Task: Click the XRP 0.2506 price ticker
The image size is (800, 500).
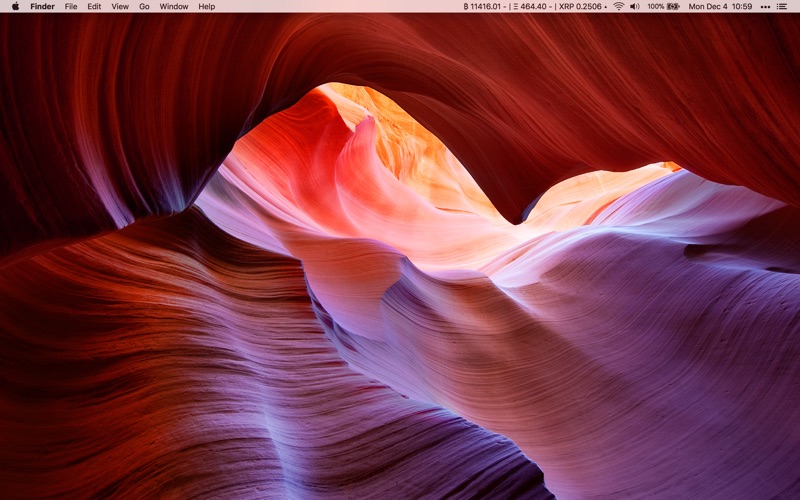Action: [580, 7]
